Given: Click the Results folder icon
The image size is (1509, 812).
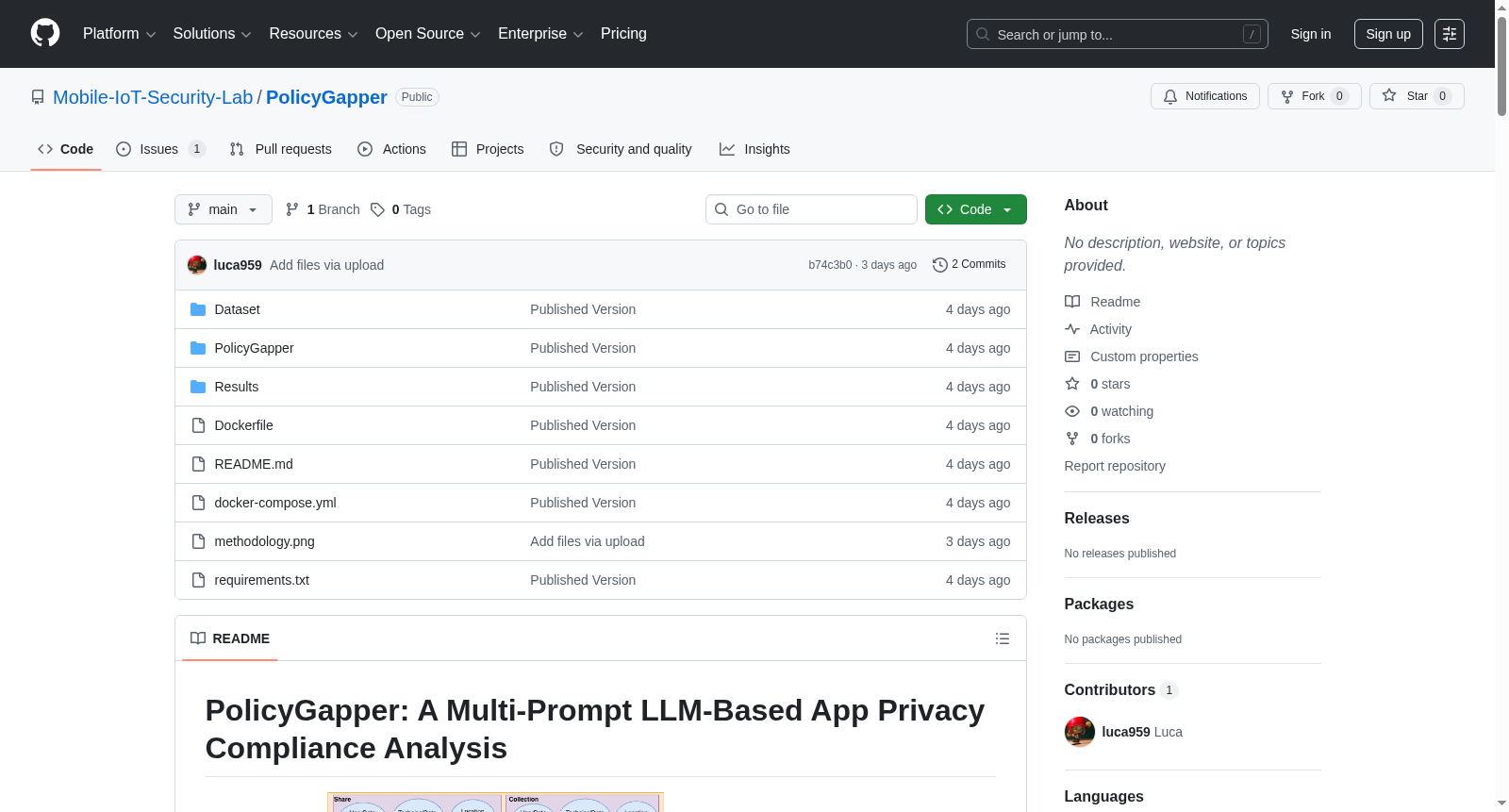Looking at the screenshot, I should click(198, 387).
